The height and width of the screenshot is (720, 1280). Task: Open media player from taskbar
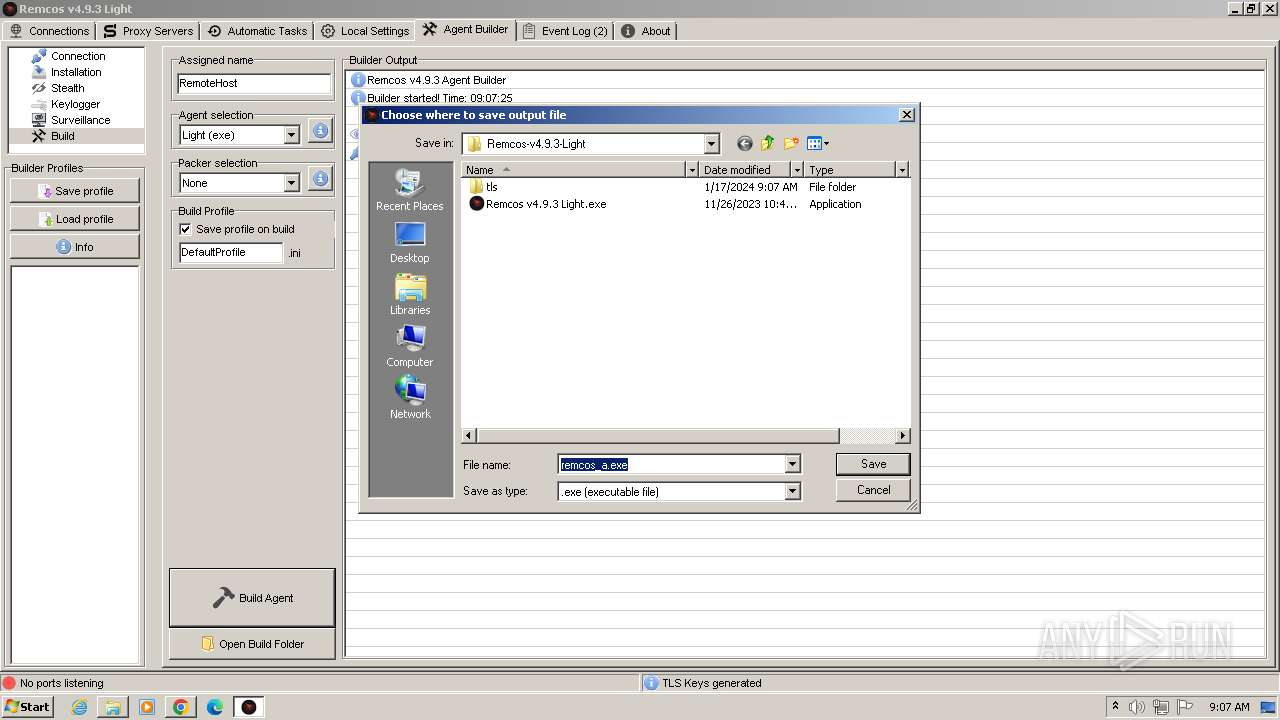coord(147,707)
